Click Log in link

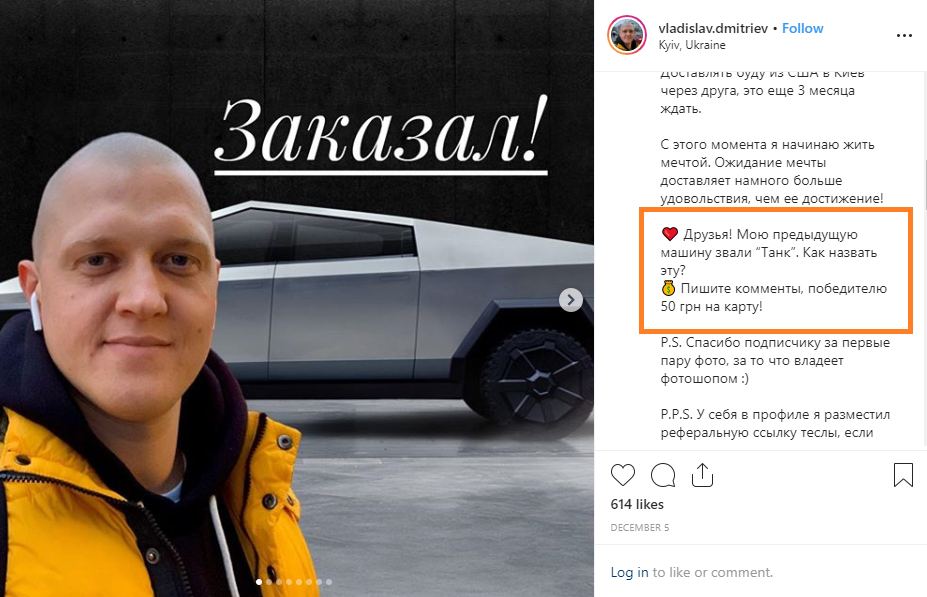[629, 572]
